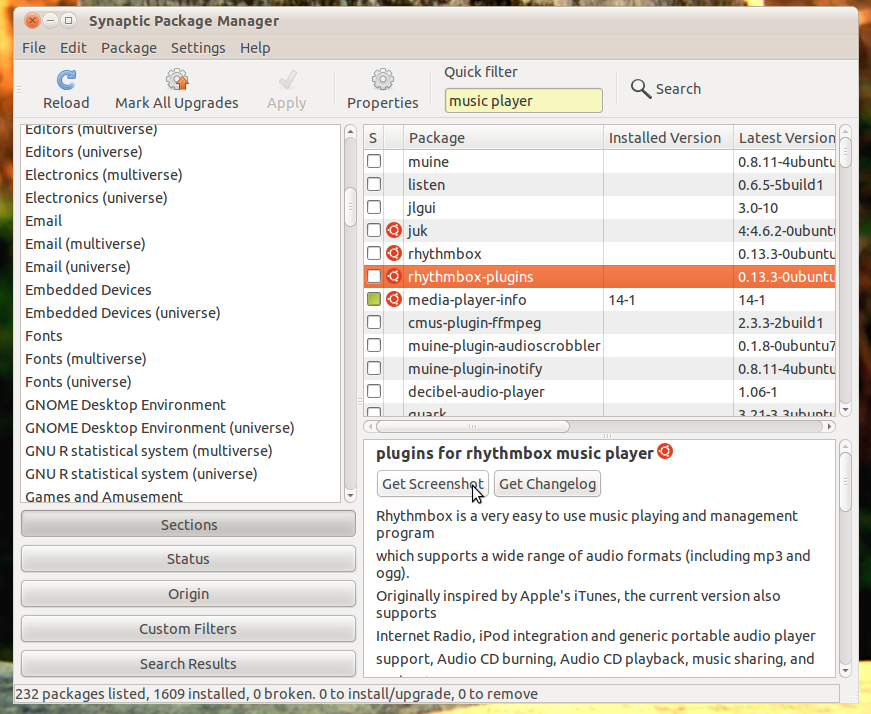Click the sections list scroll-down arrow
The height and width of the screenshot is (714, 871).
(350, 496)
